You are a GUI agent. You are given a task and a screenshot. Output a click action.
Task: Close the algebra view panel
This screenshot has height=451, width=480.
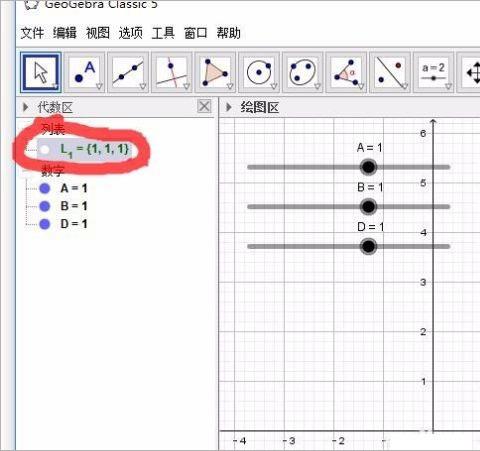204,107
